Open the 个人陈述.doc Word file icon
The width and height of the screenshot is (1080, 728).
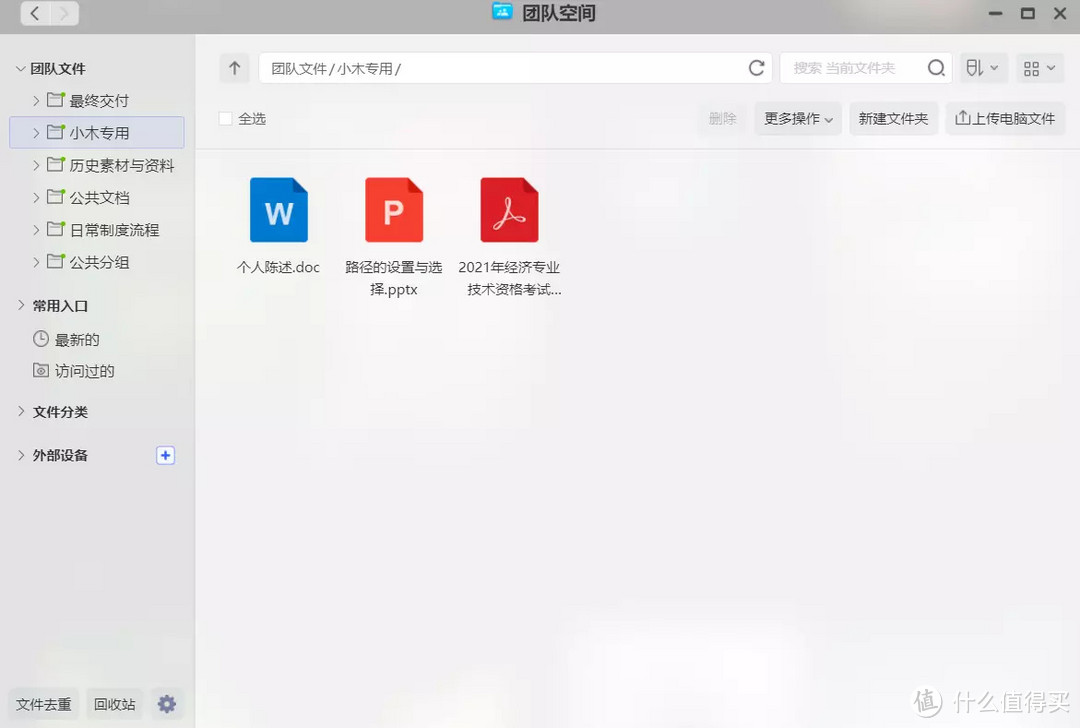pos(279,210)
